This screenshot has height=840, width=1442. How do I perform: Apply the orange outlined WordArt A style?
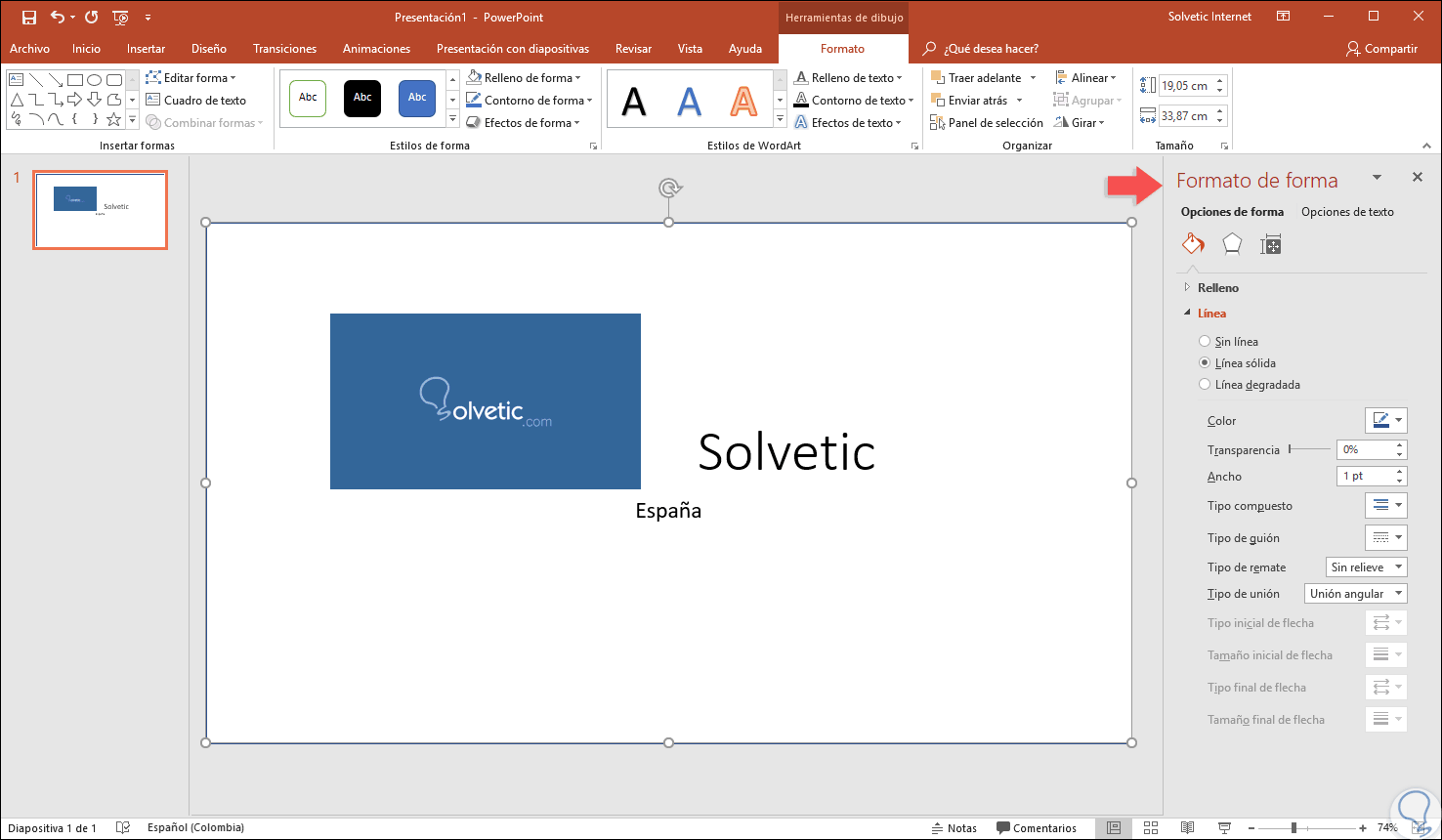tap(743, 101)
